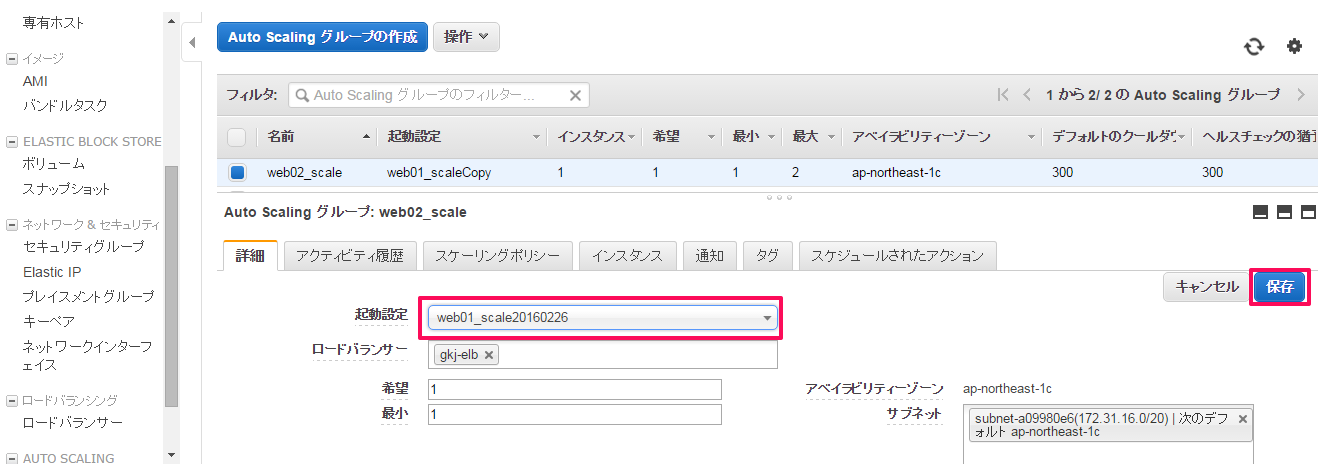Collapse the ネットワーク & セキュリティ section
This screenshot has width=1318, height=470.
(x=12, y=225)
